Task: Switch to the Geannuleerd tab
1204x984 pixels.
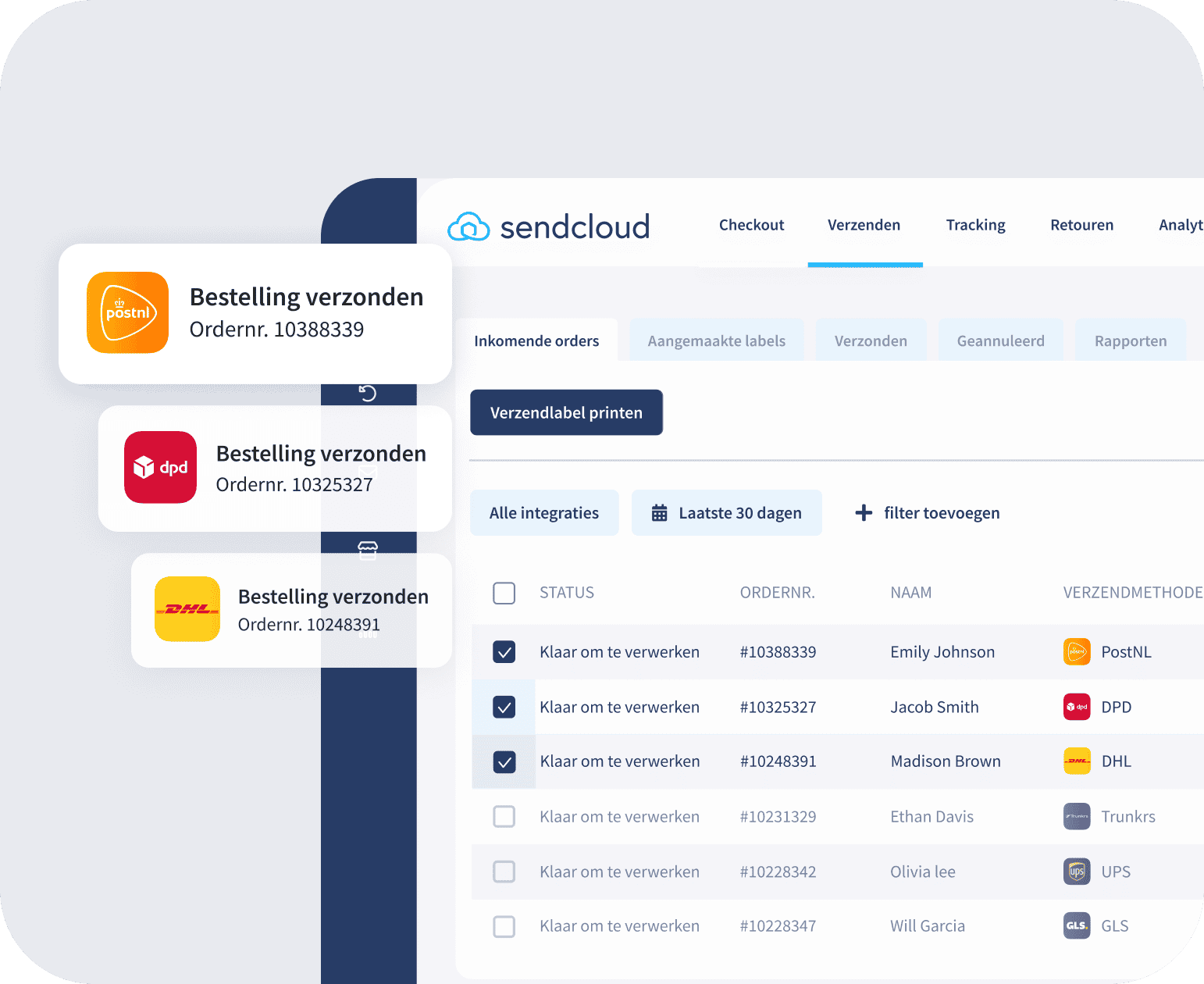Action: point(1001,340)
